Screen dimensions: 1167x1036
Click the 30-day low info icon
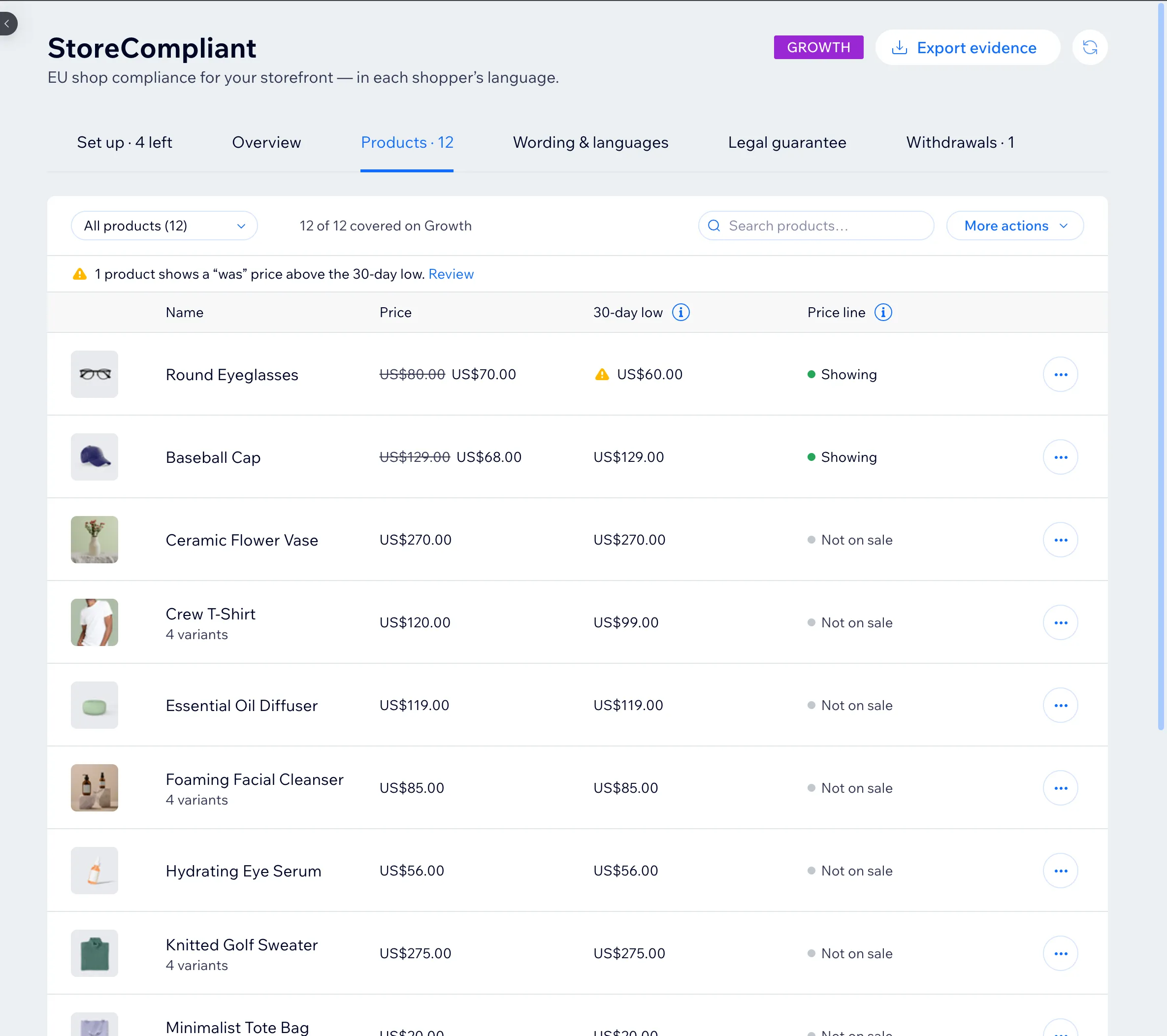pos(681,312)
